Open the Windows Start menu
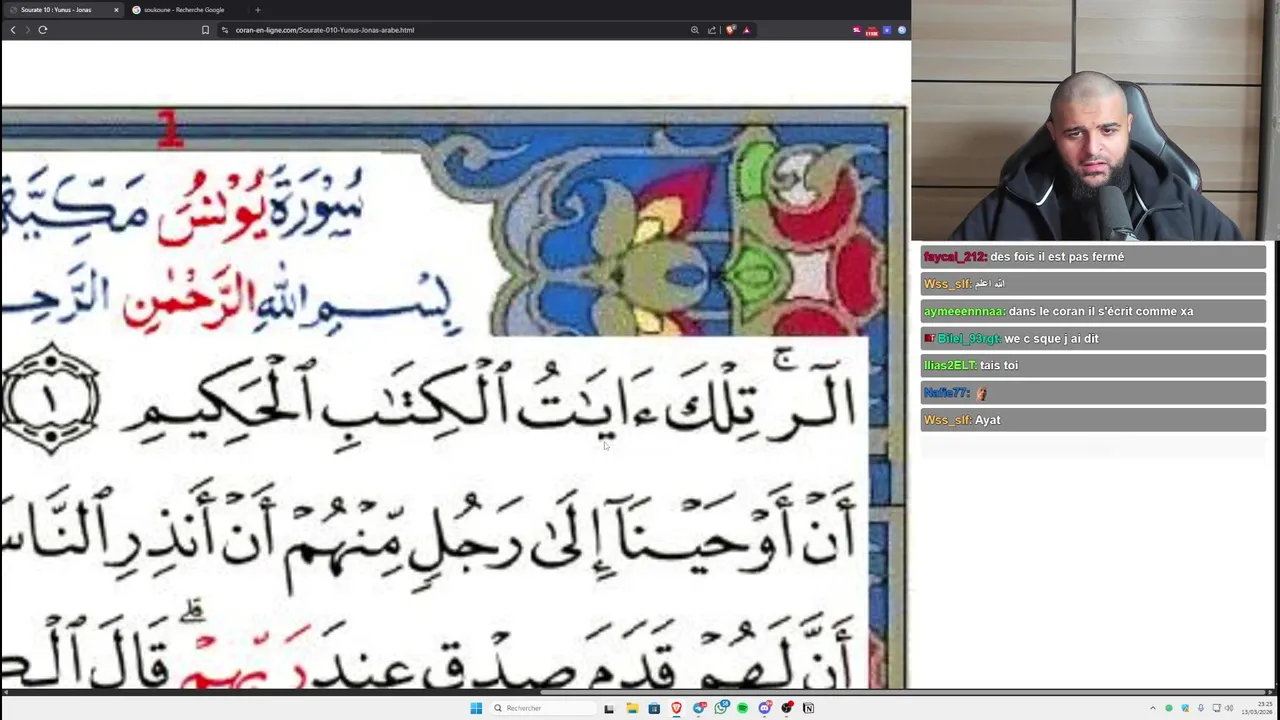1280x720 pixels. [x=476, y=708]
